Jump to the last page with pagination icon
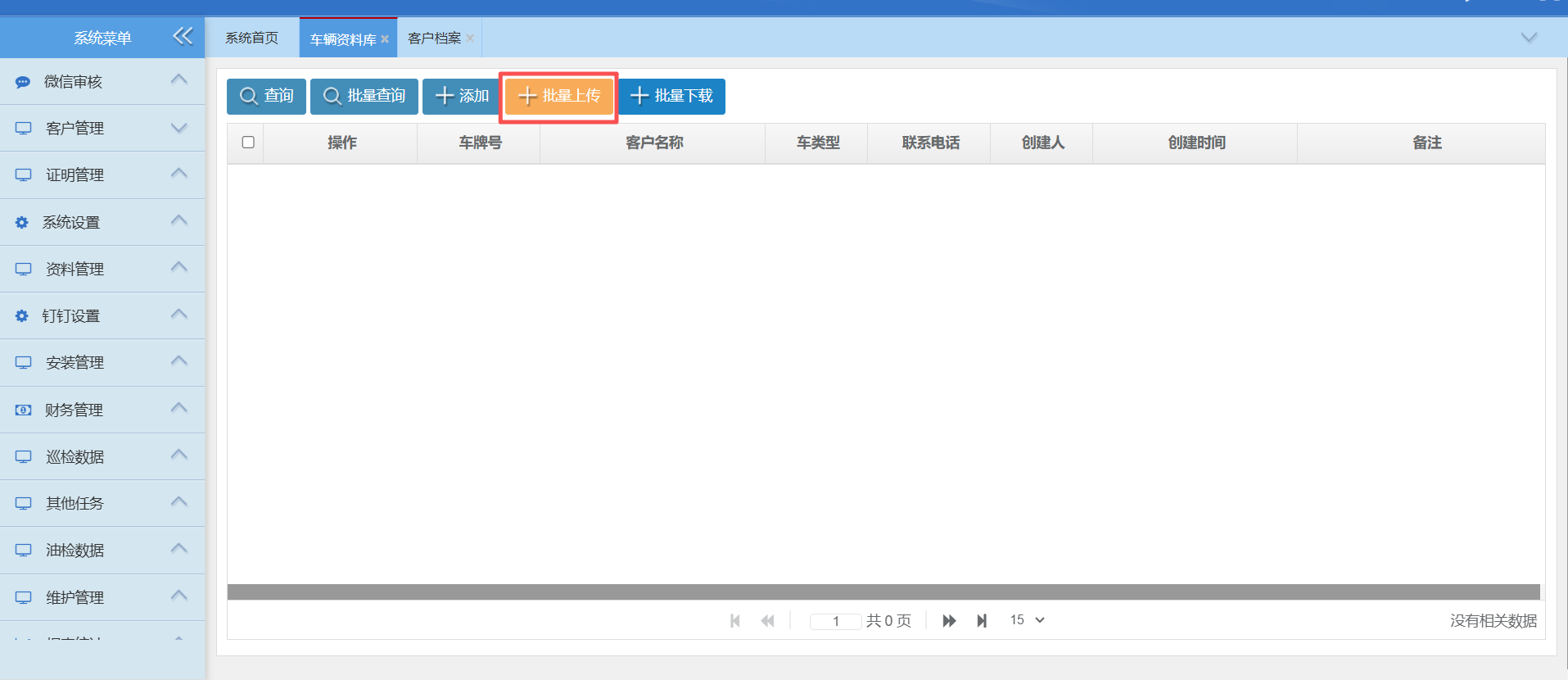 click(x=982, y=621)
